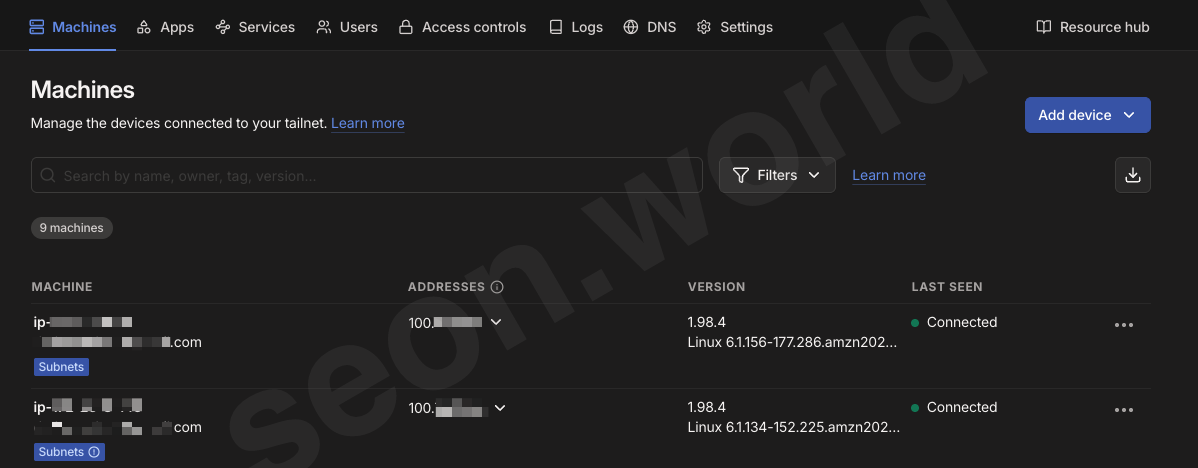Click the 9 machines count badge
The width and height of the screenshot is (1198, 468).
click(72, 228)
